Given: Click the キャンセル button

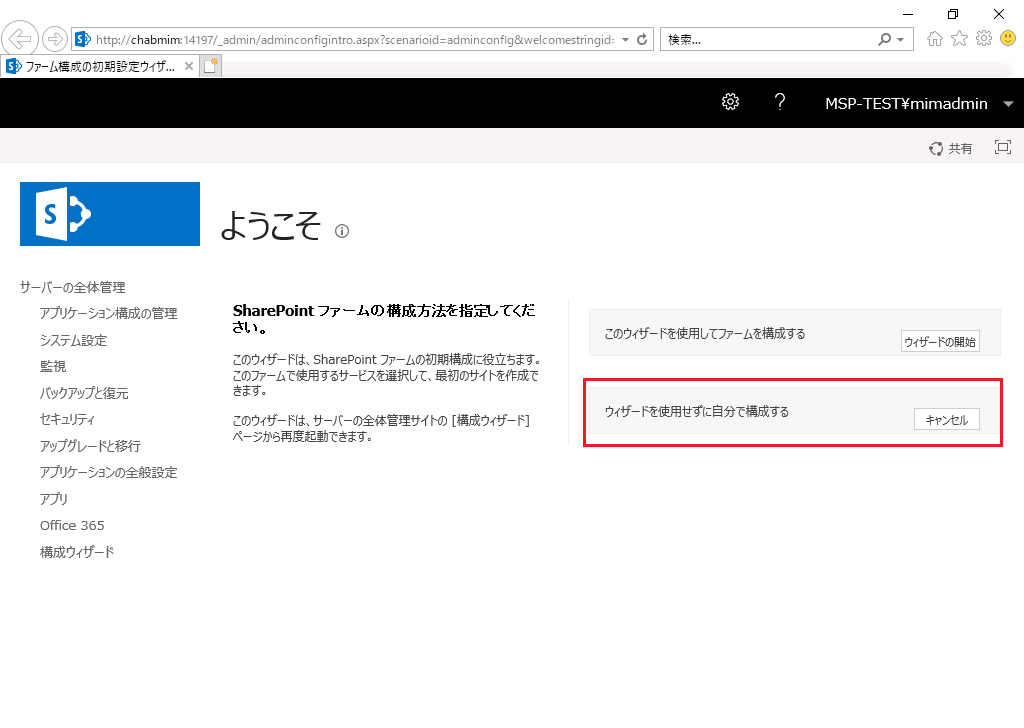Looking at the screenshot, I should click(946, 420).
